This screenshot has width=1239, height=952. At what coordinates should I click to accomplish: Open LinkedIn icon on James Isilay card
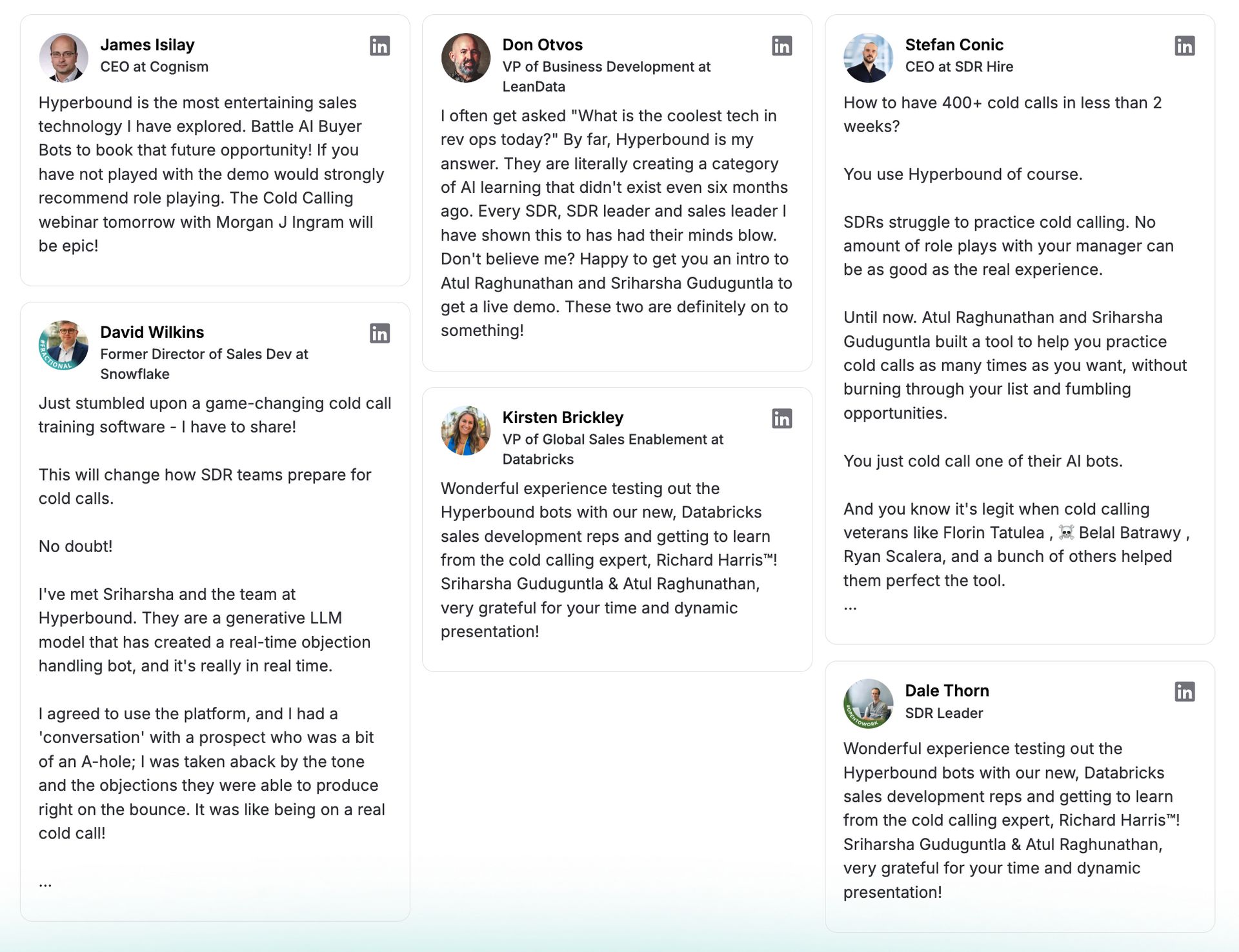379,46
